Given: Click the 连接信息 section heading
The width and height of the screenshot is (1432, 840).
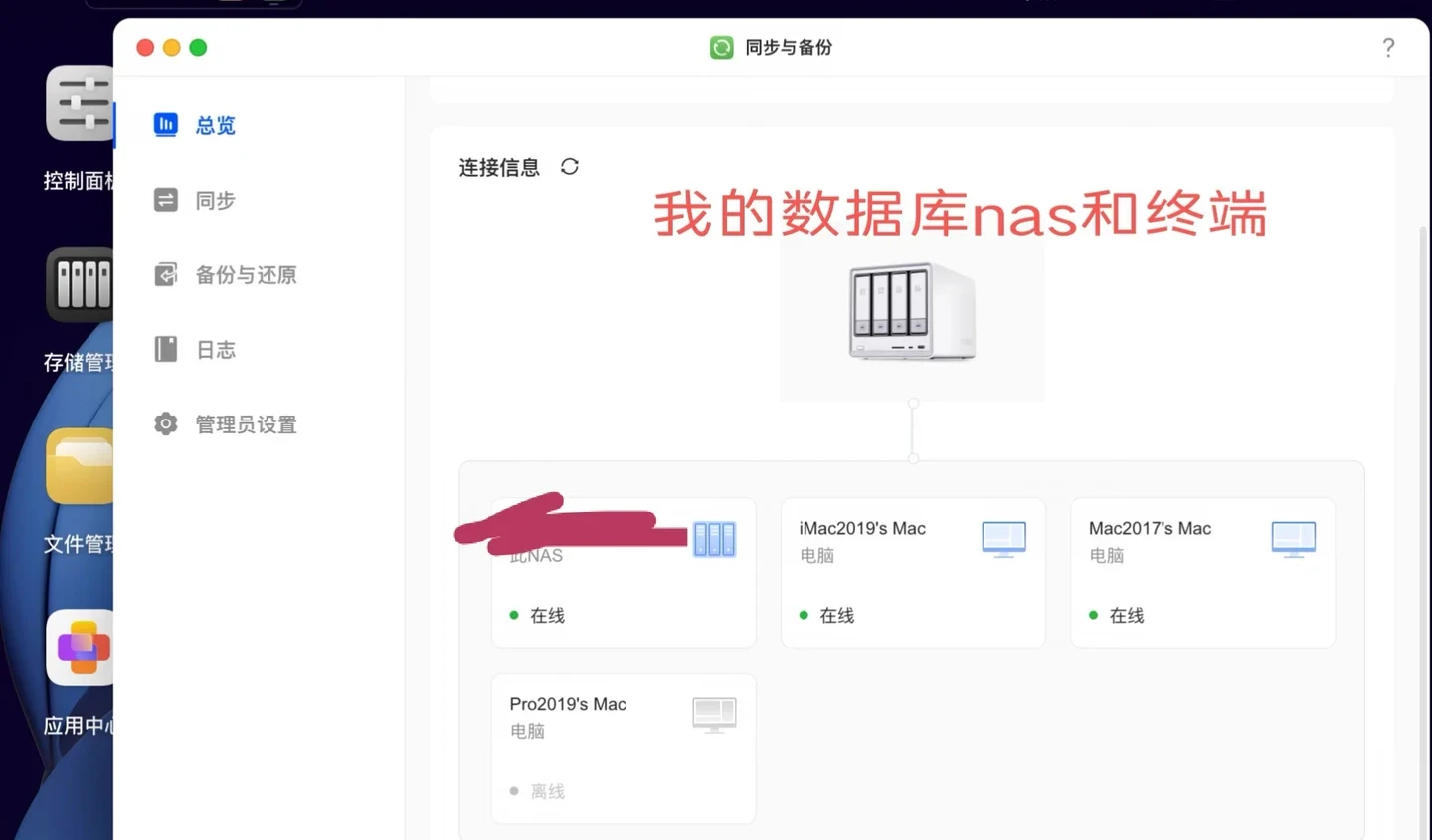Looking at the screenshot, I should point(499,167).
